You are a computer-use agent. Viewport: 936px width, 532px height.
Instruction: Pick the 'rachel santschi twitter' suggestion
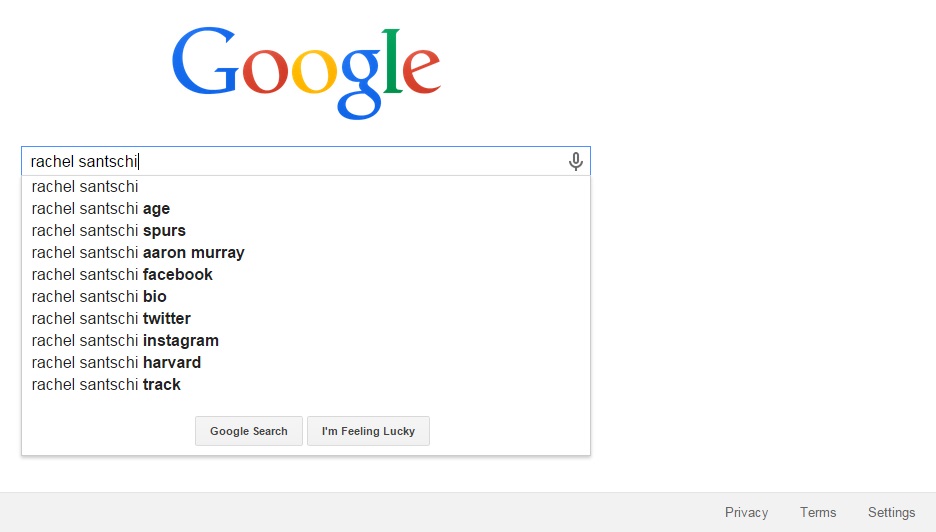pyautogui.click(x=306, y=319)
